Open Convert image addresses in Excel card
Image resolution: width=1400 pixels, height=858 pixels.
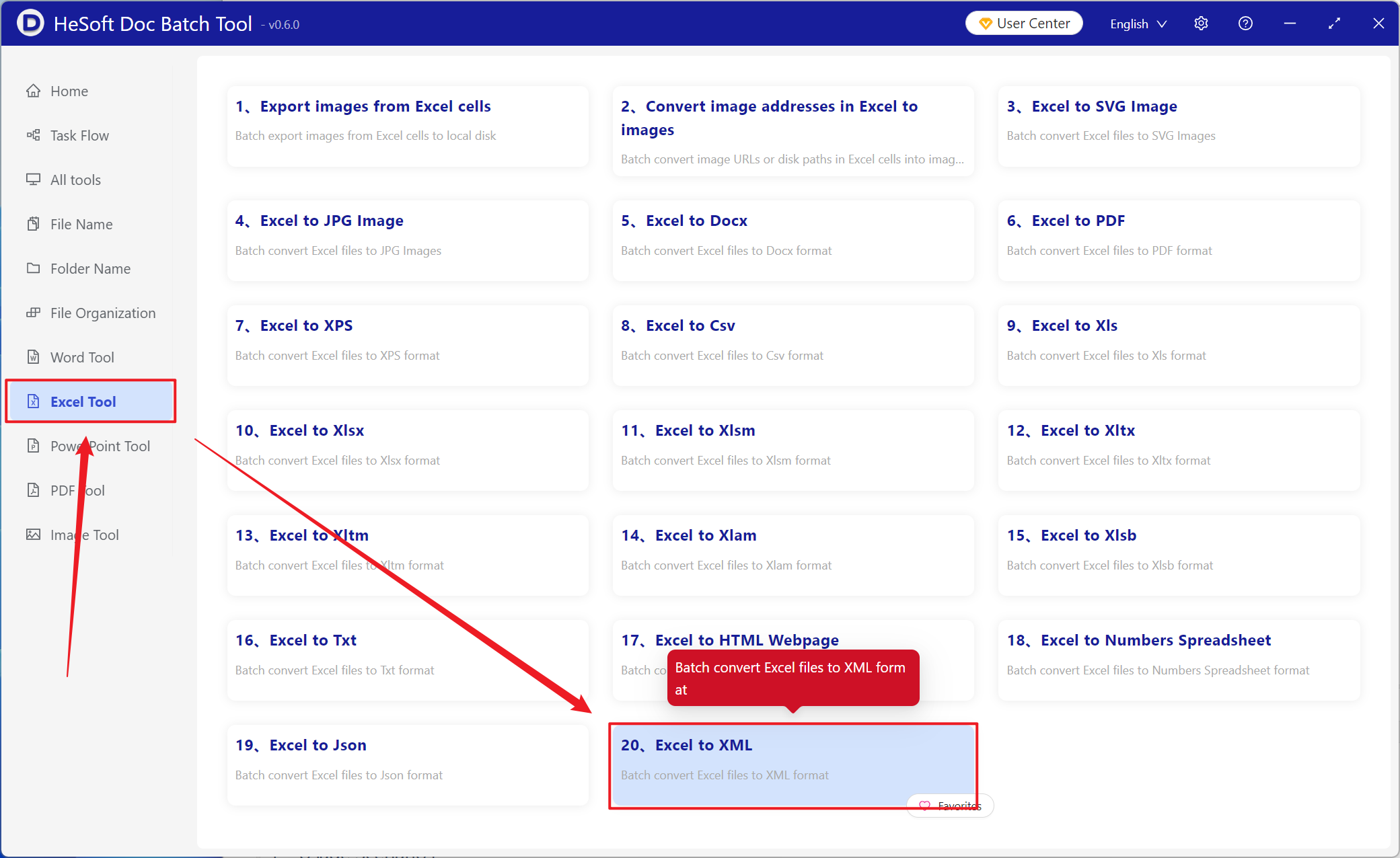(793, 131)
